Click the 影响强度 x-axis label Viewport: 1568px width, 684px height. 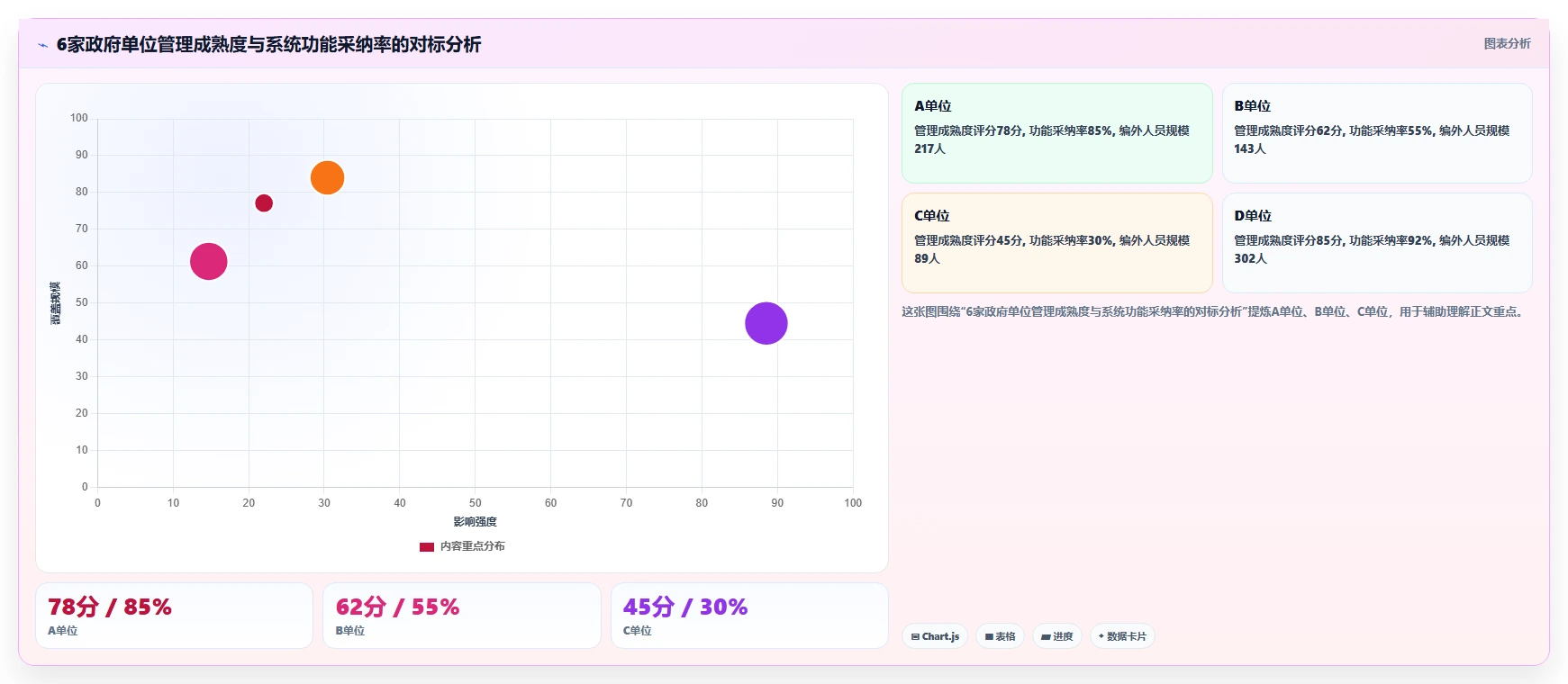(x=475, y=522)
